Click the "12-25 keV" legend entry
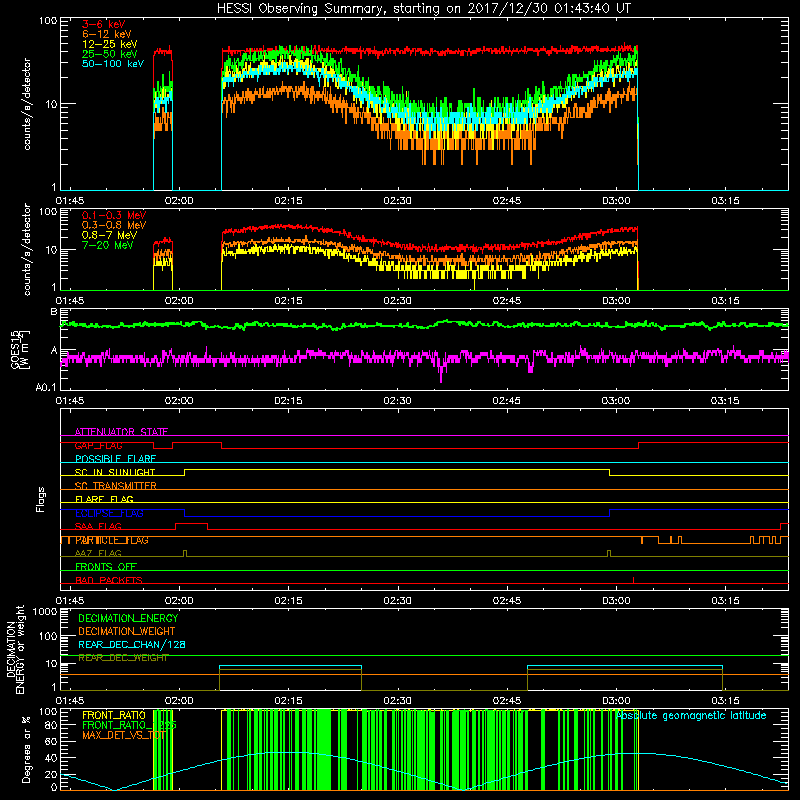 (x=110, y=44)
